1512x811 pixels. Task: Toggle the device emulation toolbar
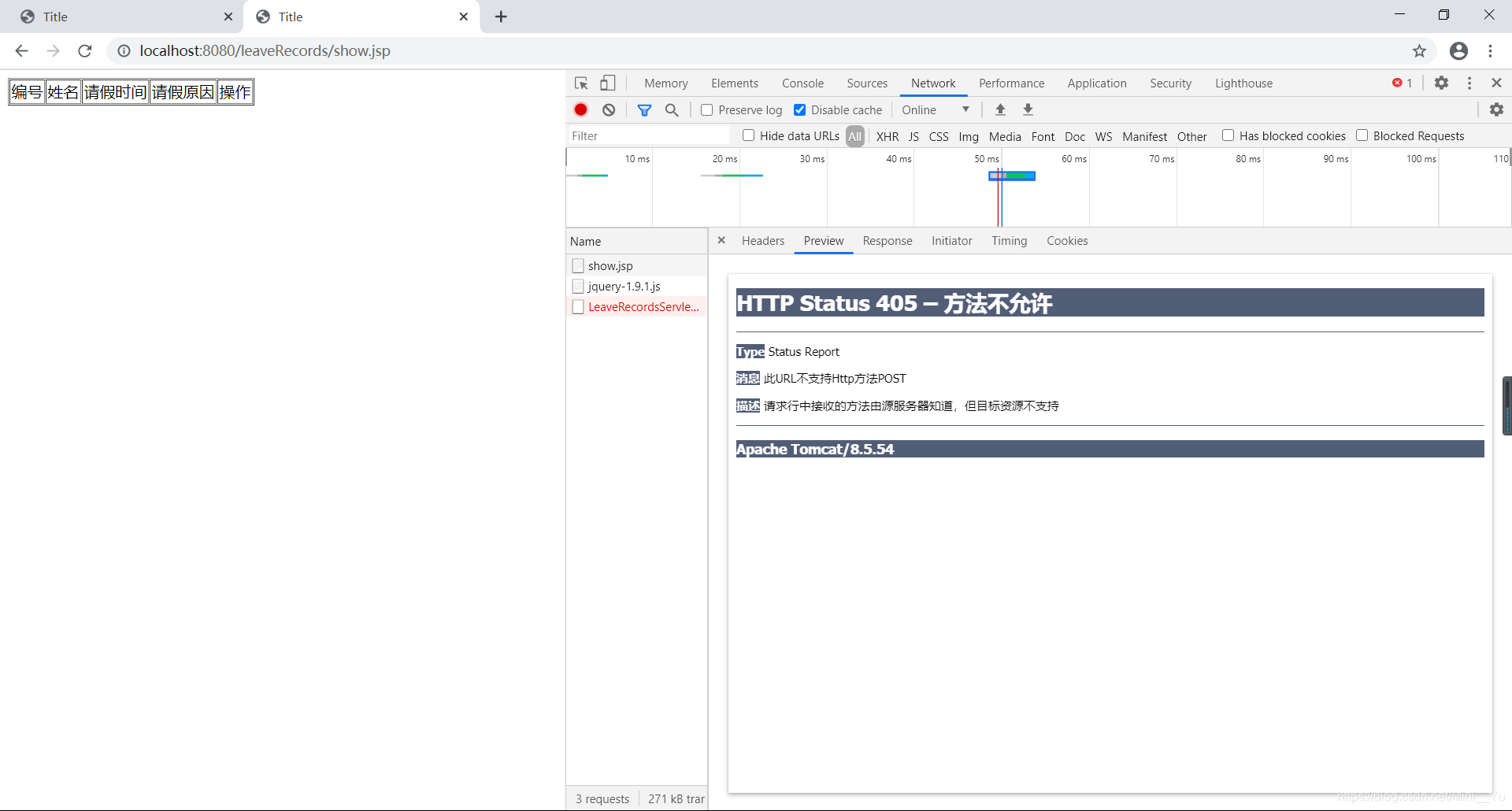click(607, 83)
